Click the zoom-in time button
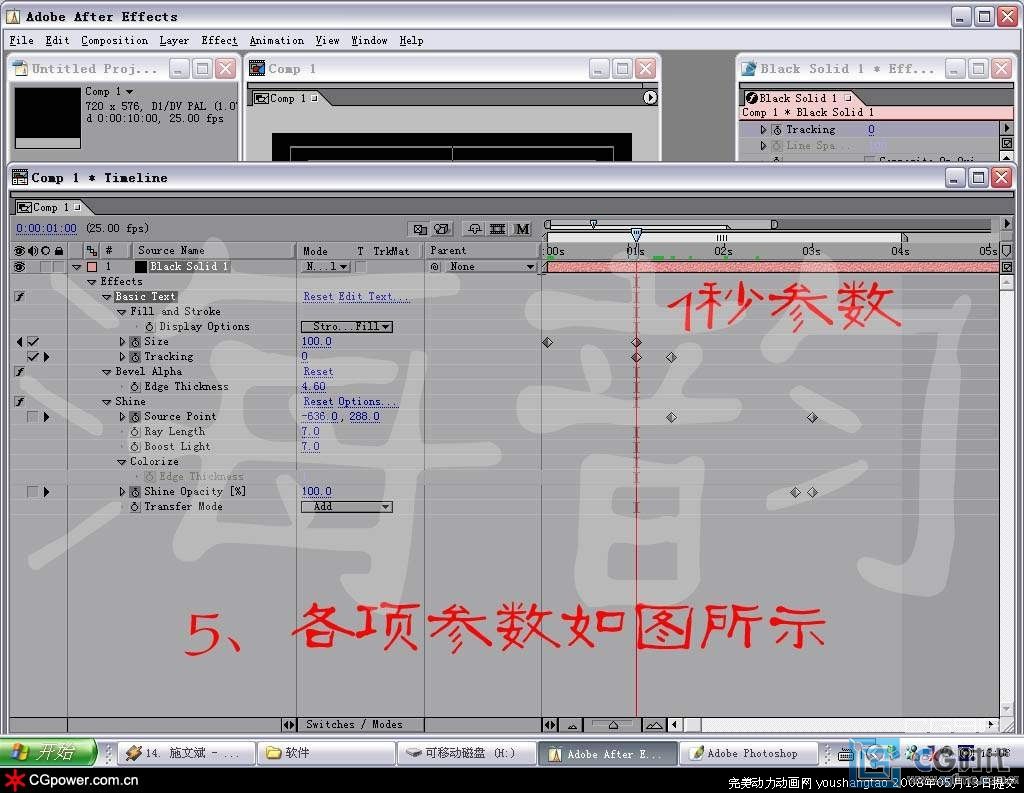 pos(654,724)
